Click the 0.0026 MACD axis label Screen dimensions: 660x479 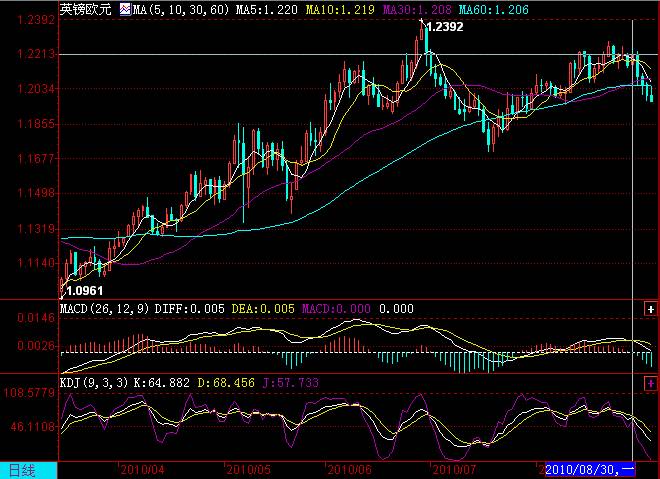click(x=36, y=346)
